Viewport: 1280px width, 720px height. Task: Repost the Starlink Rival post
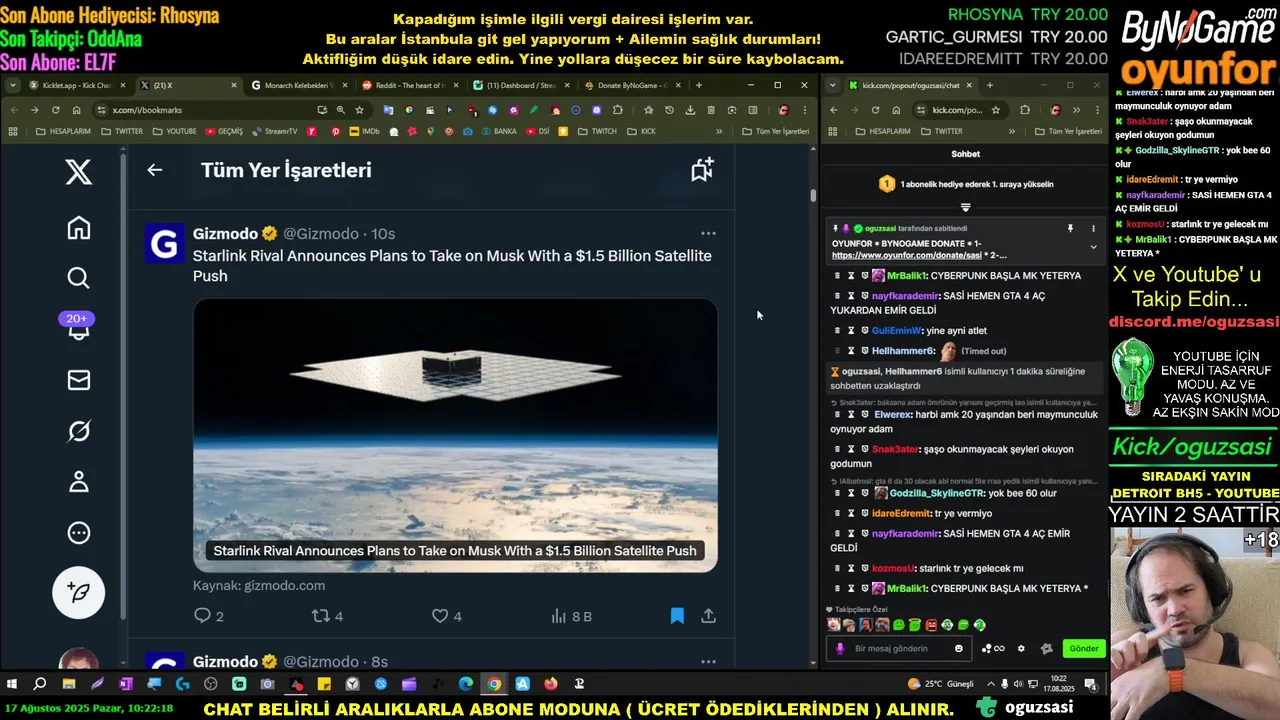pos(328,616)
